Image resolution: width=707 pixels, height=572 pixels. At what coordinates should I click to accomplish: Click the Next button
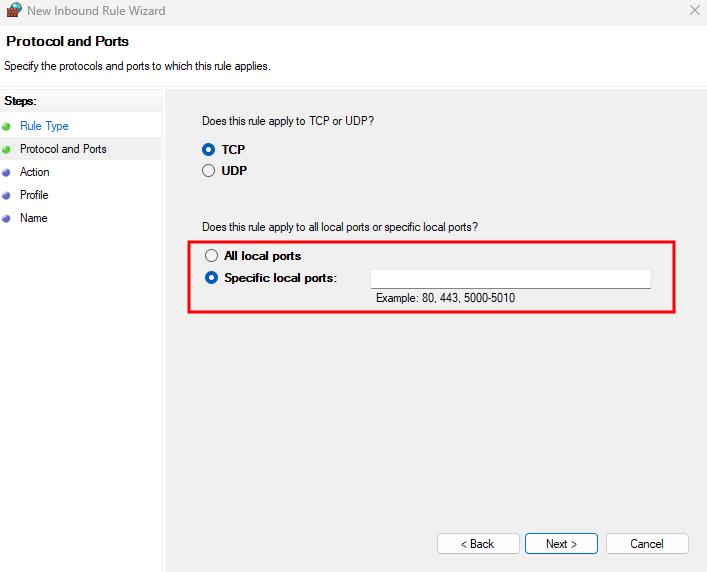click(x=561, y=544)
